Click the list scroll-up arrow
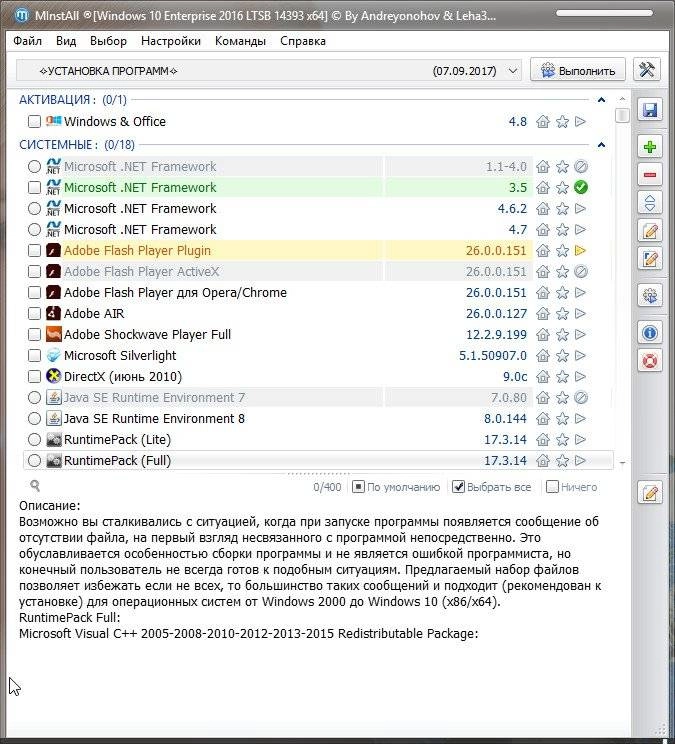Image resolution: width=675 pixels, height=744 pixels. 622,99
